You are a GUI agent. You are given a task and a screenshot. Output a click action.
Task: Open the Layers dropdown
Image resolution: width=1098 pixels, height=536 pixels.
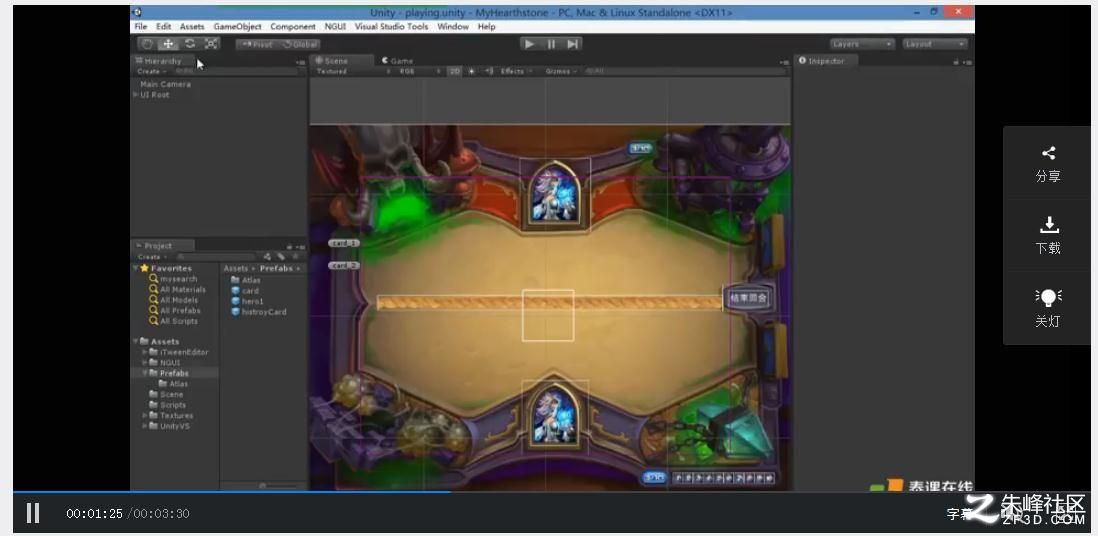862,44
